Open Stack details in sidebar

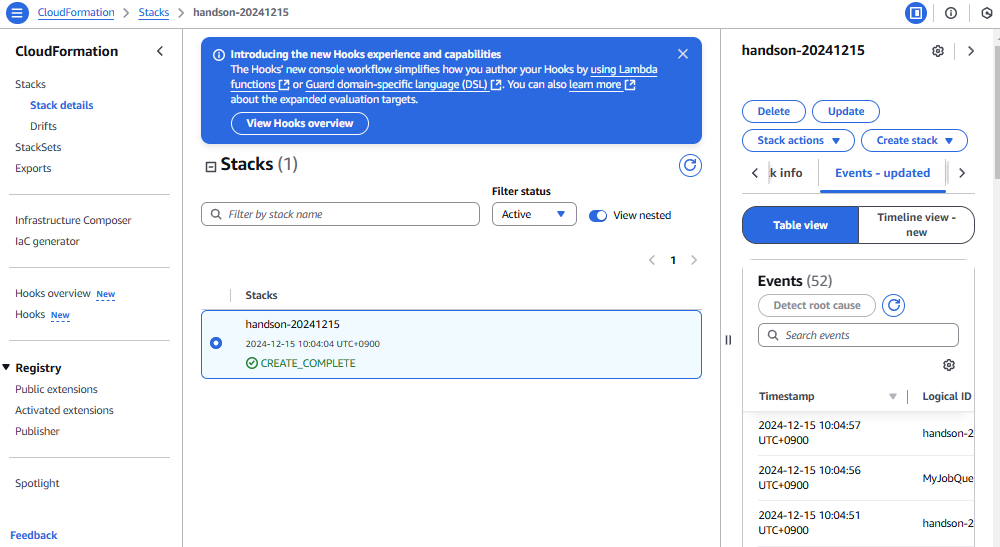[x=61, y=105]
